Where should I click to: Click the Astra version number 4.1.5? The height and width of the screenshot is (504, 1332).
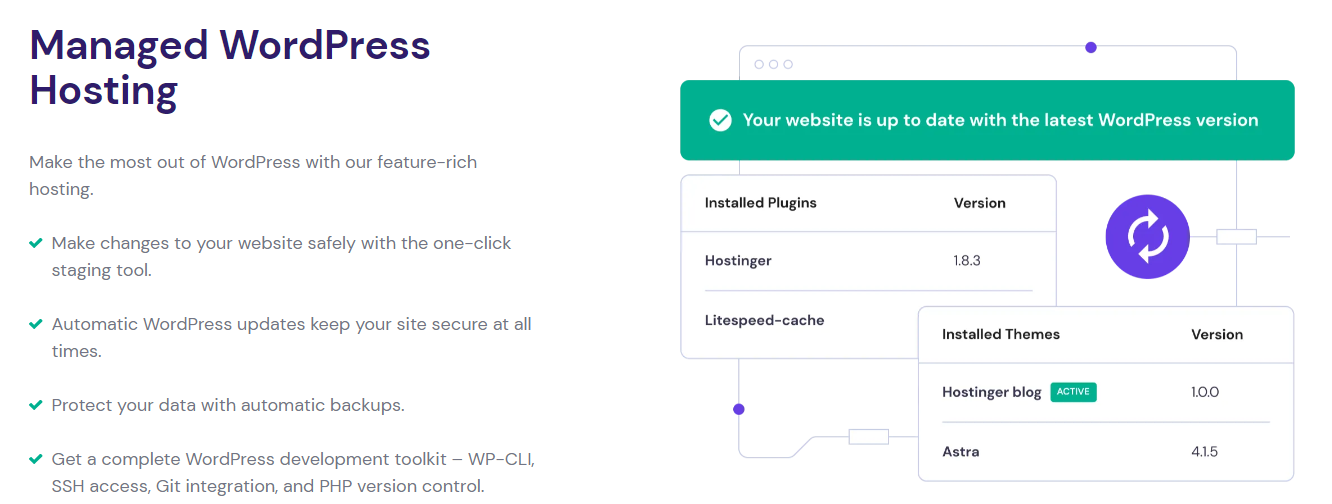point(1204,452)
